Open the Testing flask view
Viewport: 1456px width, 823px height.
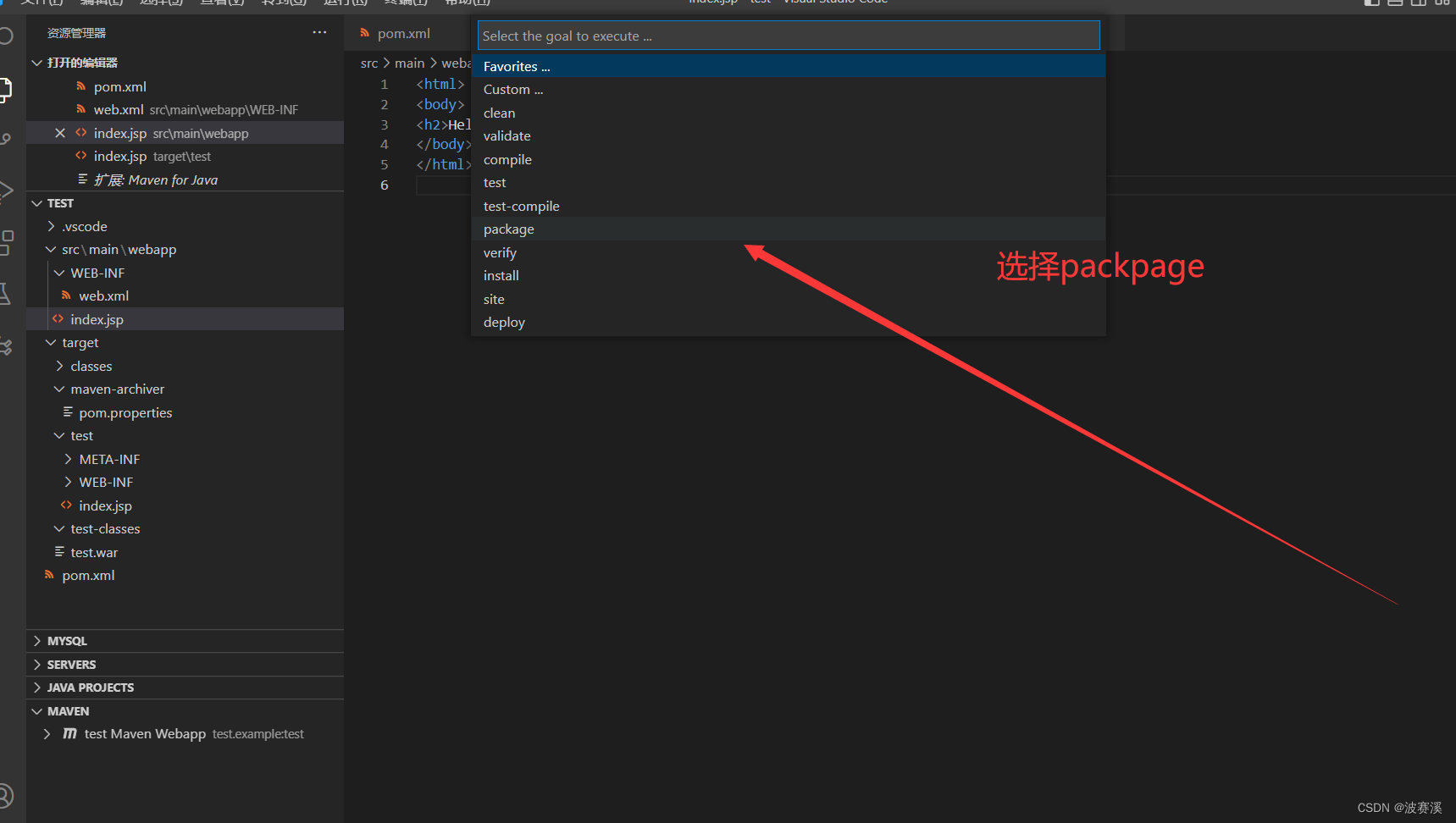[7, 294]
